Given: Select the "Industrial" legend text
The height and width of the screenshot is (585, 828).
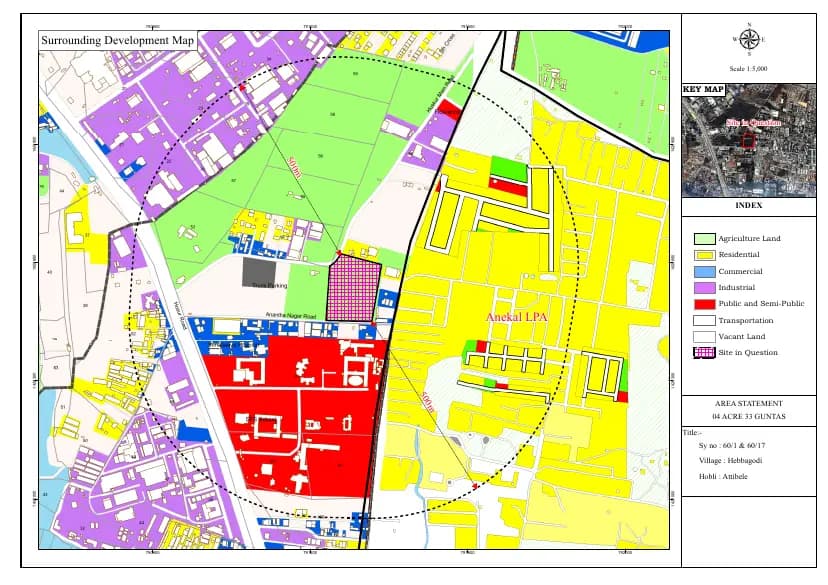Looking at the screenshot, I should [737, 288].
